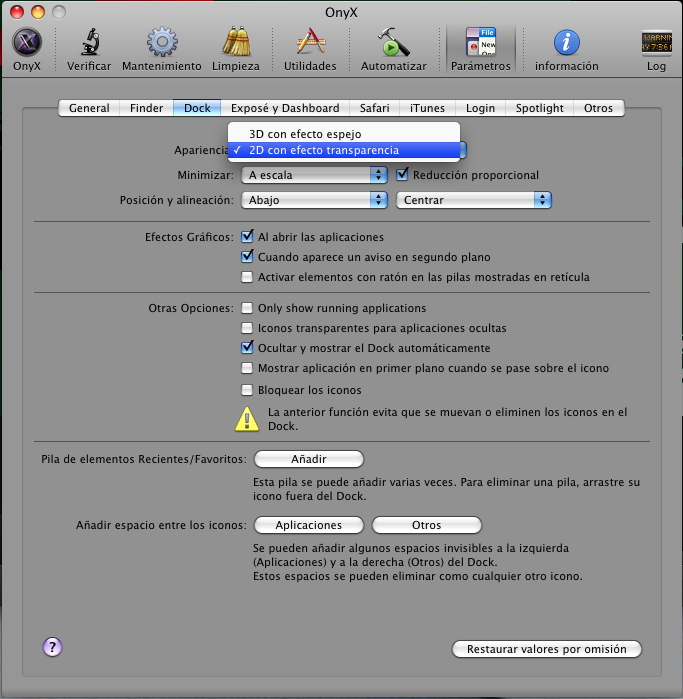The height and width of the screenshot is (699, 683).
Task: Enable Iconos transparentes para aplicaciones ocultas
Action: click(247, 328)
